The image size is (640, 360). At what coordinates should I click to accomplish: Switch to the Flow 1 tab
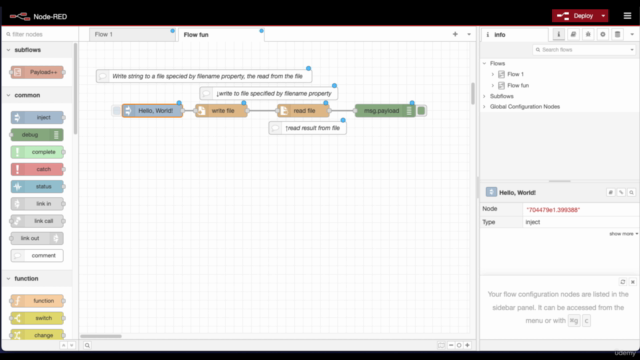[x=132, y=34]
